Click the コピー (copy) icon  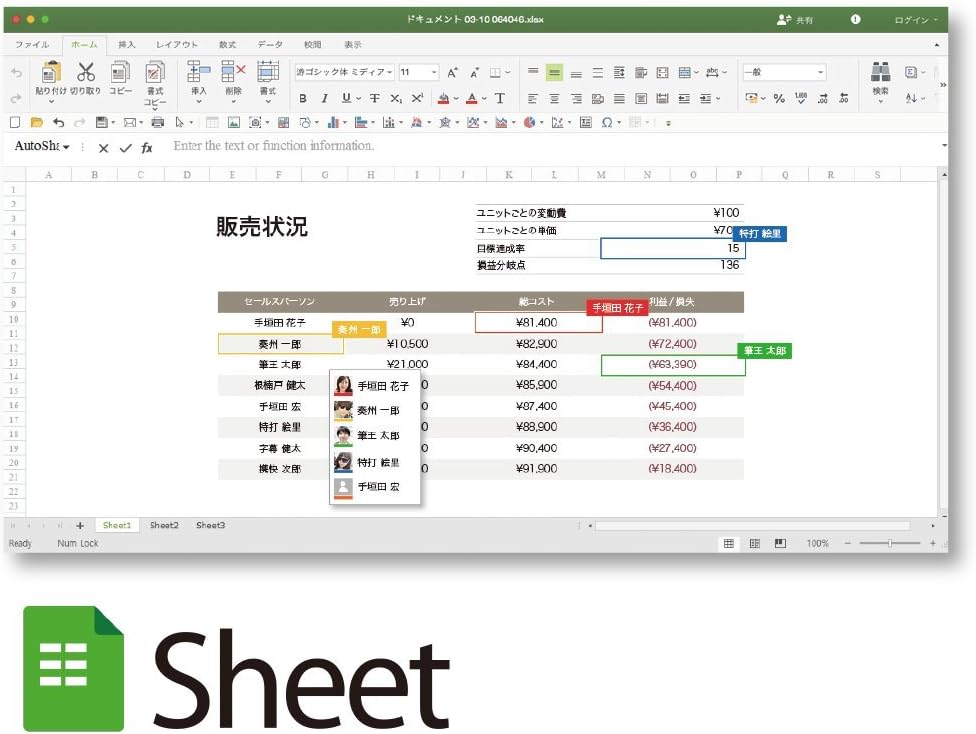[x=120, y=72]
